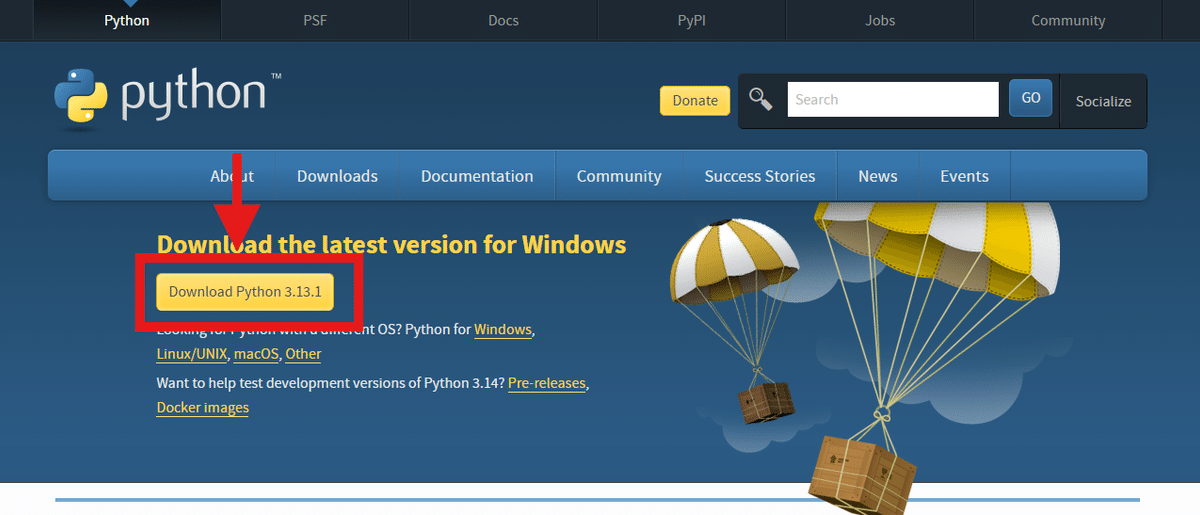Image resolution: width=1200 pixels, height=515 pixels.
Task: Click the magnifying glass search icon
Action: (x=761, y=99)
